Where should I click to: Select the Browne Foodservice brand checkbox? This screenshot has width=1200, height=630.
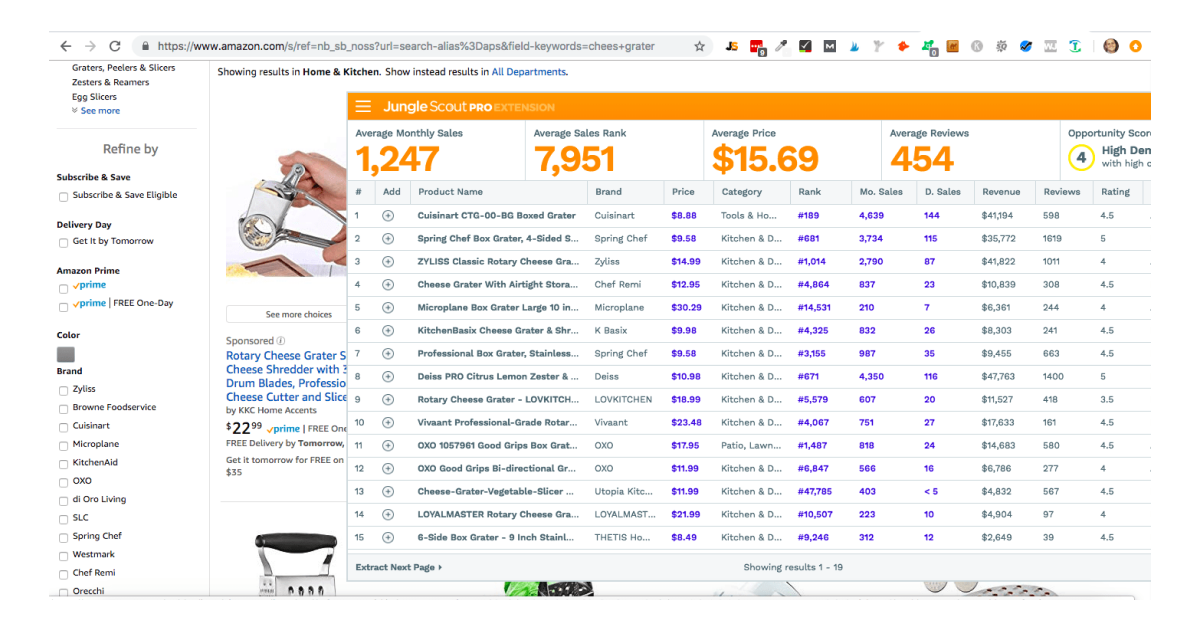click(x=64, y=409)
